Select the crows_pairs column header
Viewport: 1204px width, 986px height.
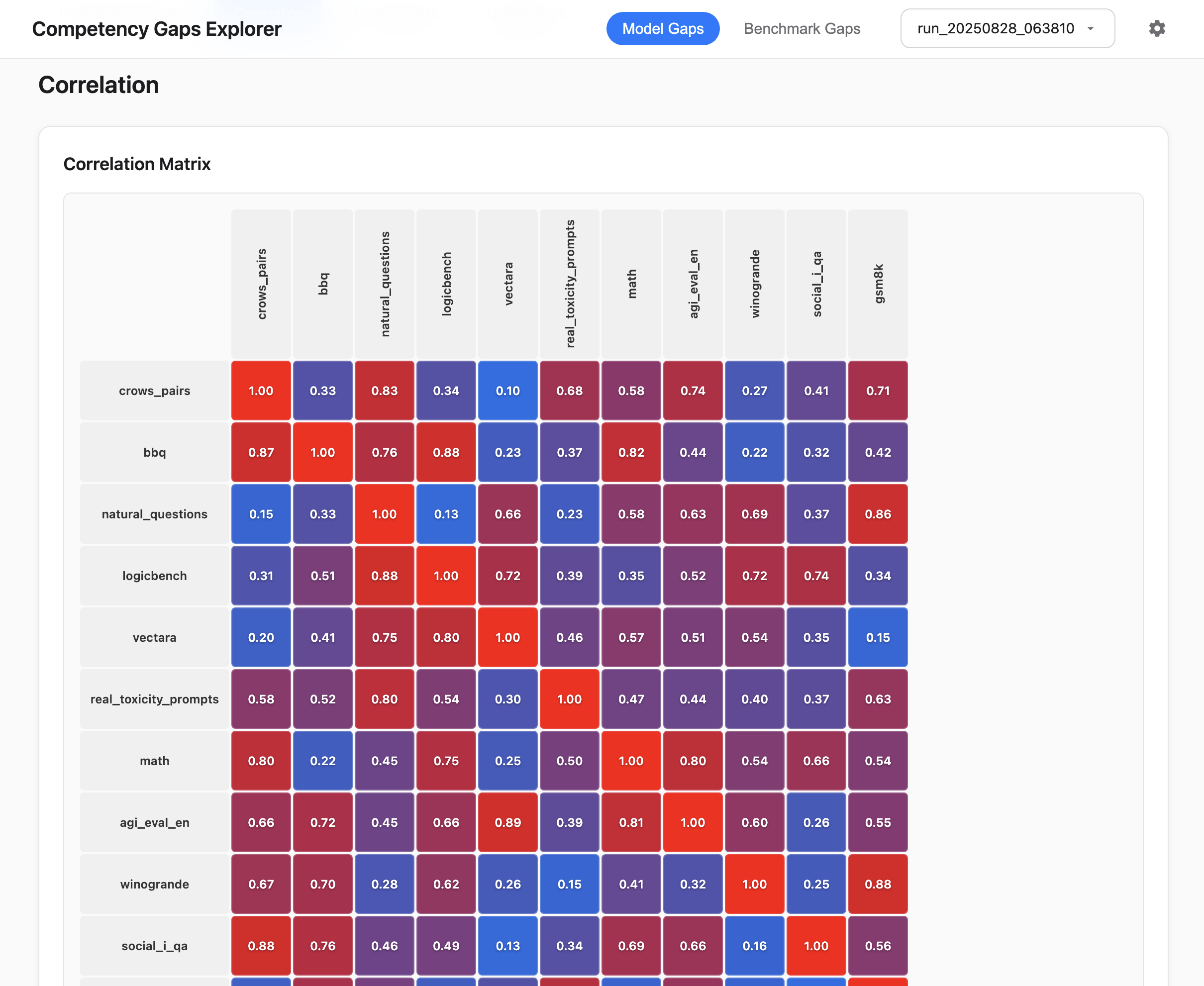(261, 284)
